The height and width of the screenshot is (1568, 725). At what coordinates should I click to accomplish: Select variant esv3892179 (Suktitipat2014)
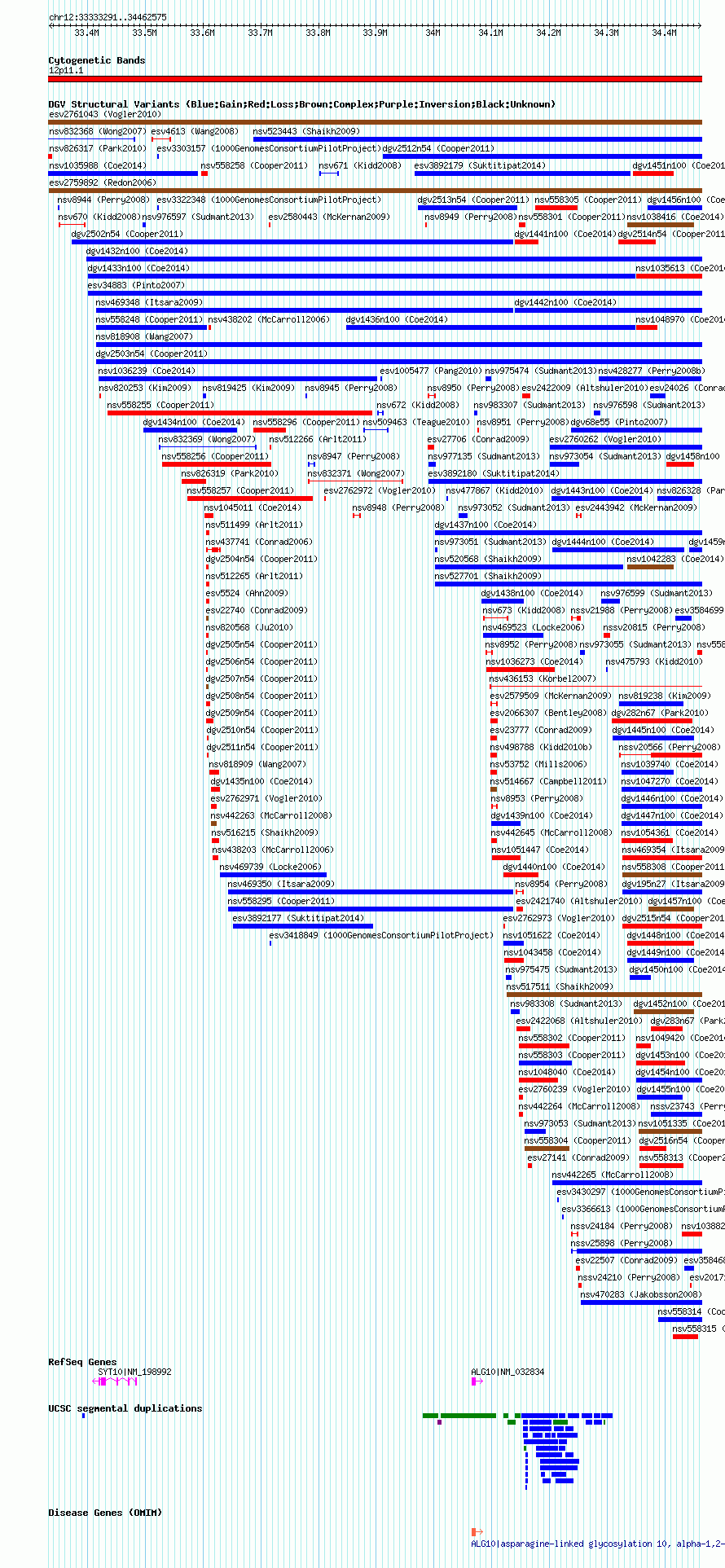click(522, 173)
